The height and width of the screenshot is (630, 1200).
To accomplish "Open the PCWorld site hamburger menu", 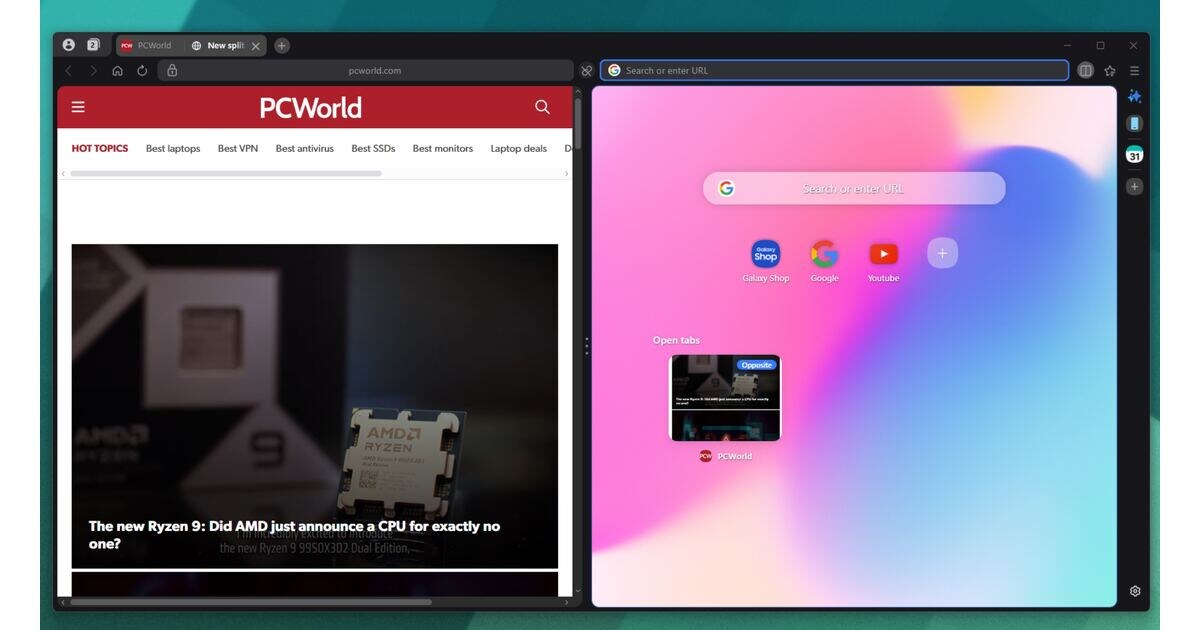I will [78, 107].
